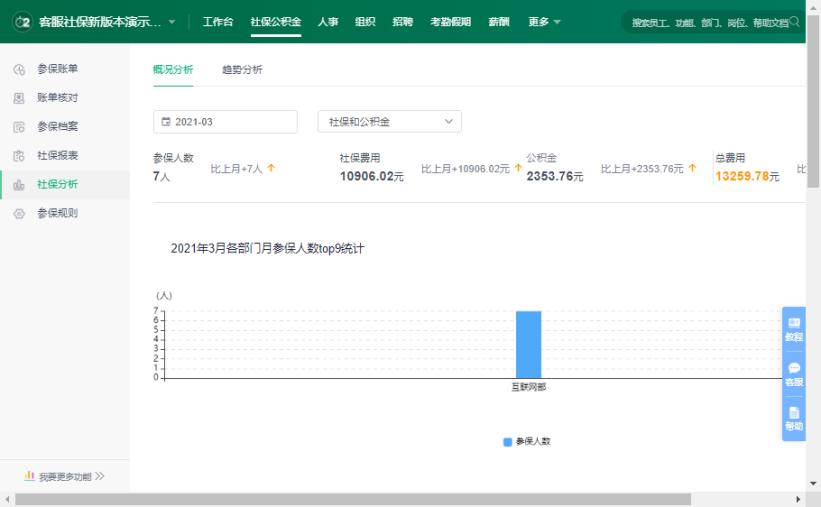Select the 社保公积金 menu item

click(276, 22)
